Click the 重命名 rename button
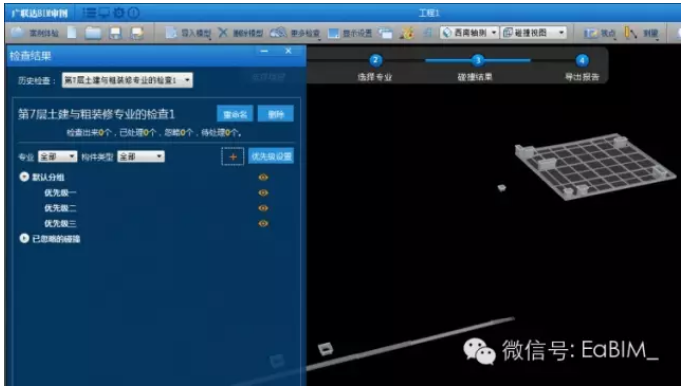 [x=235, y=114]
